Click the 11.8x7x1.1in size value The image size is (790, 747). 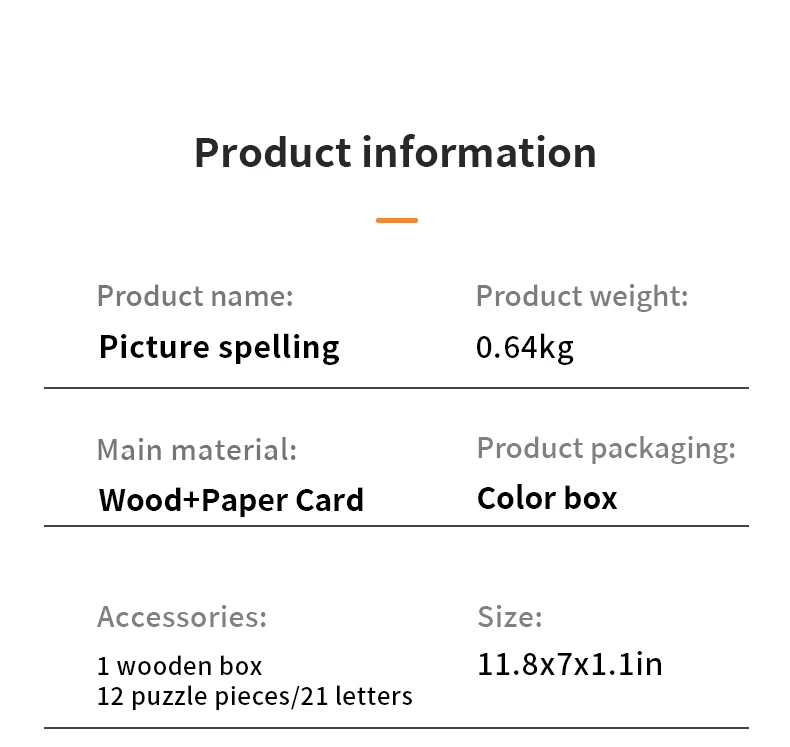pos(570,664)
